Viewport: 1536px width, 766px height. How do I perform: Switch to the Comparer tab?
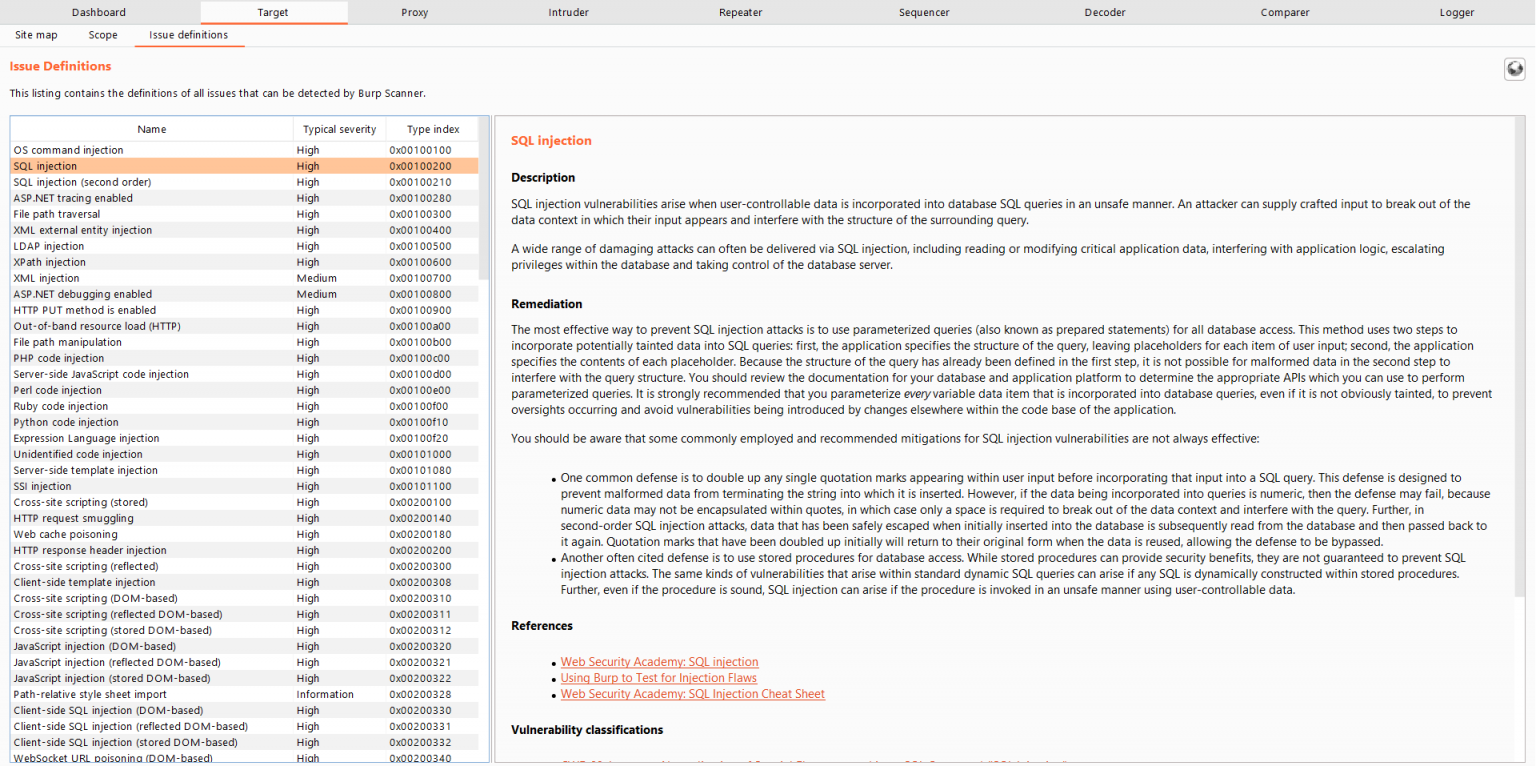1285,12
